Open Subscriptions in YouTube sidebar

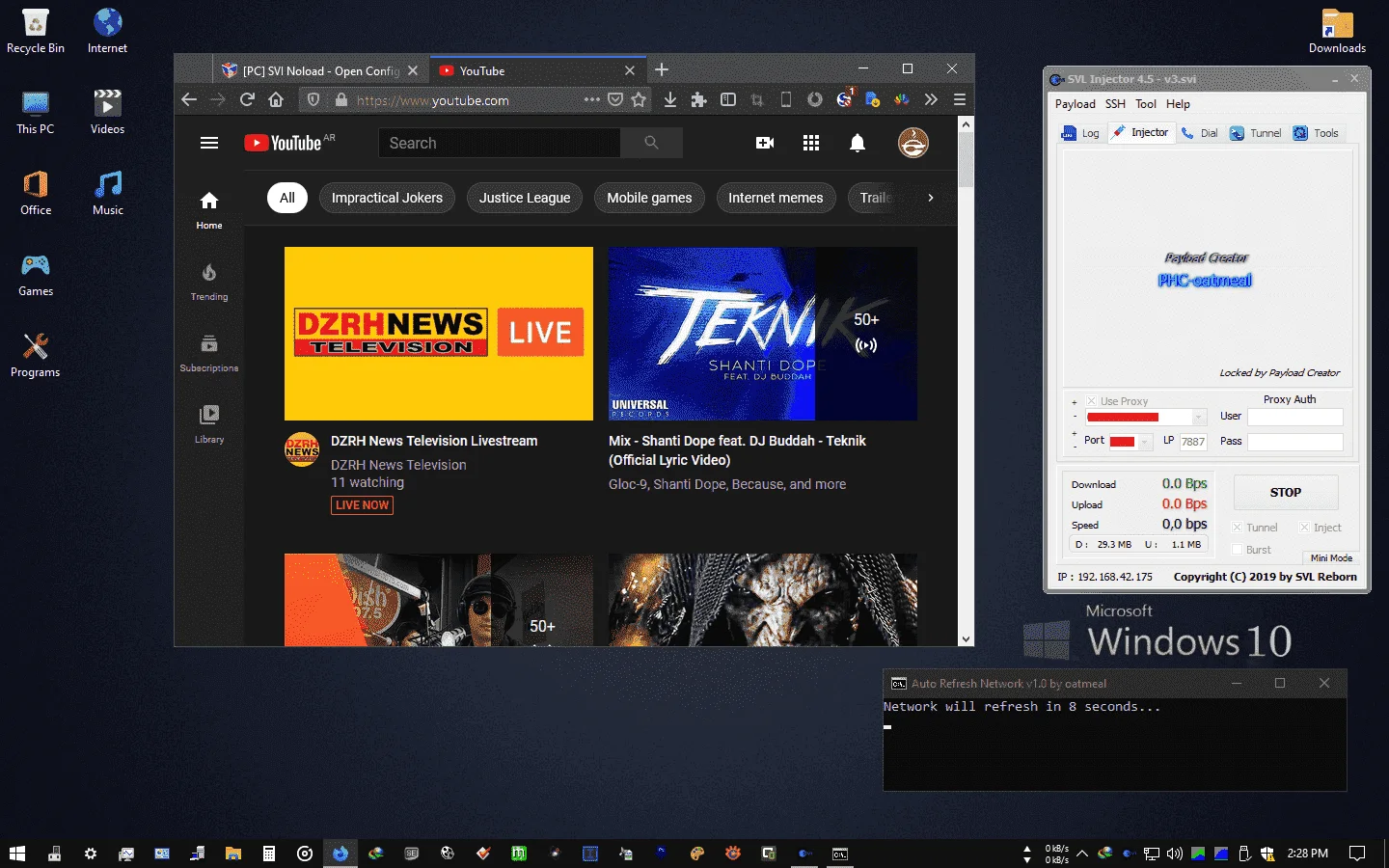pos(209,353)
